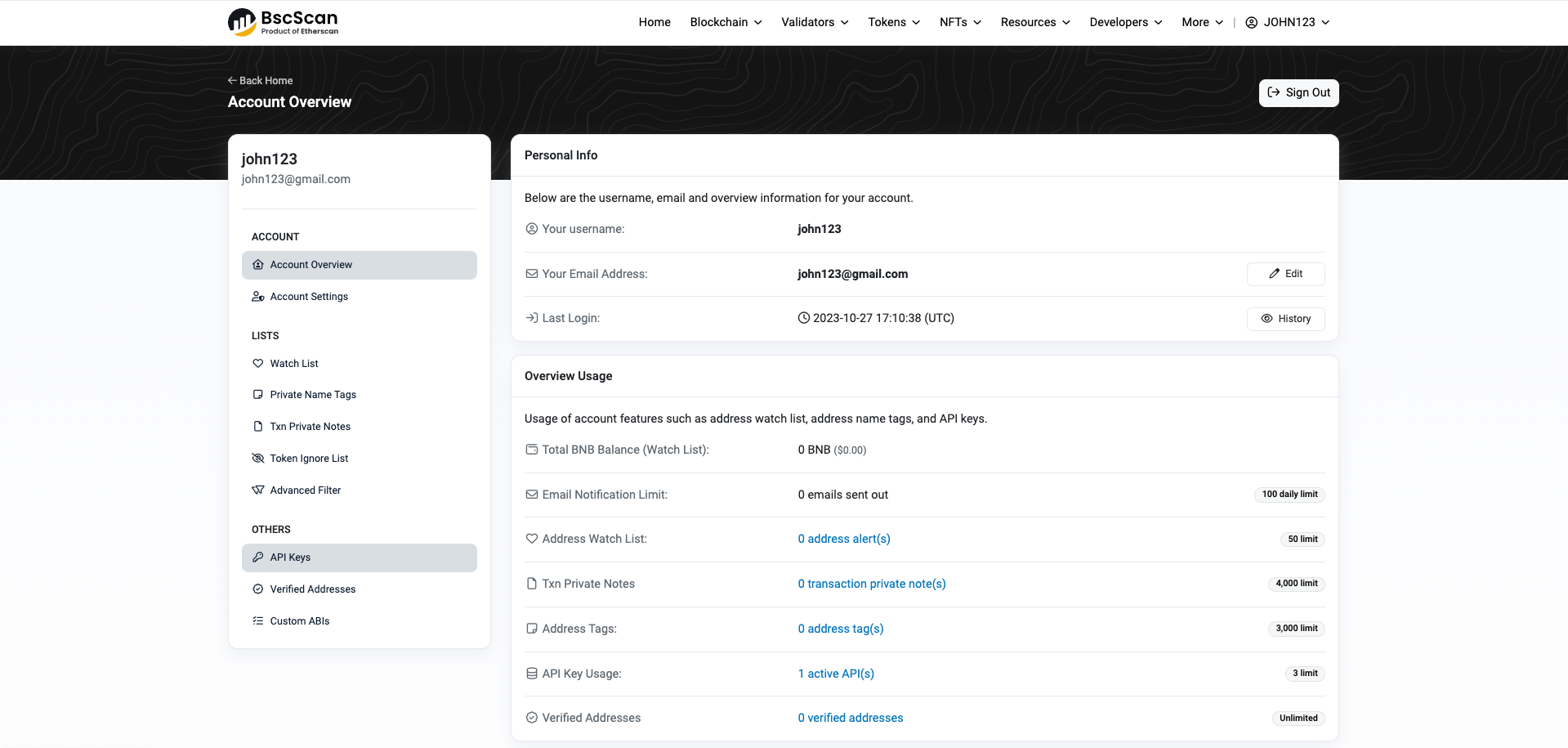Open the 0 address tag(s) link
The height and width of the screenshot is (748, 1568).
click(841, 629)
